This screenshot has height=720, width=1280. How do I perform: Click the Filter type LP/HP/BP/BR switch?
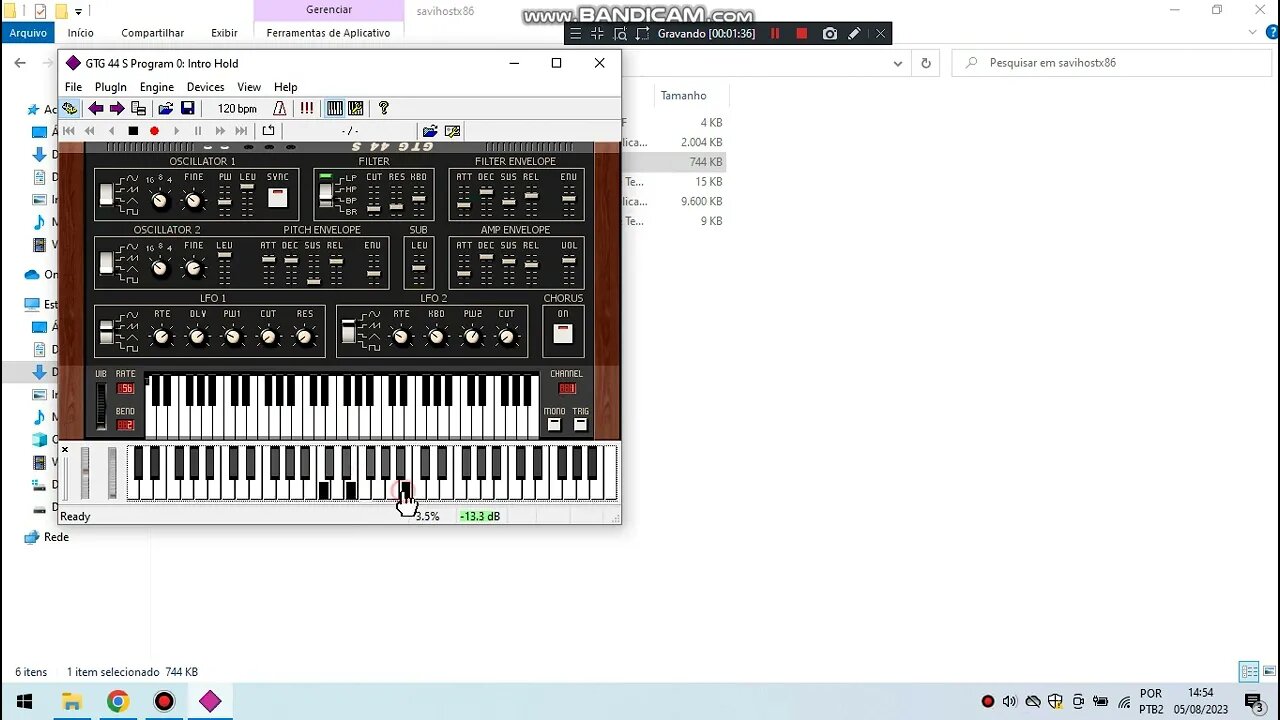click(x=325, y=194)
